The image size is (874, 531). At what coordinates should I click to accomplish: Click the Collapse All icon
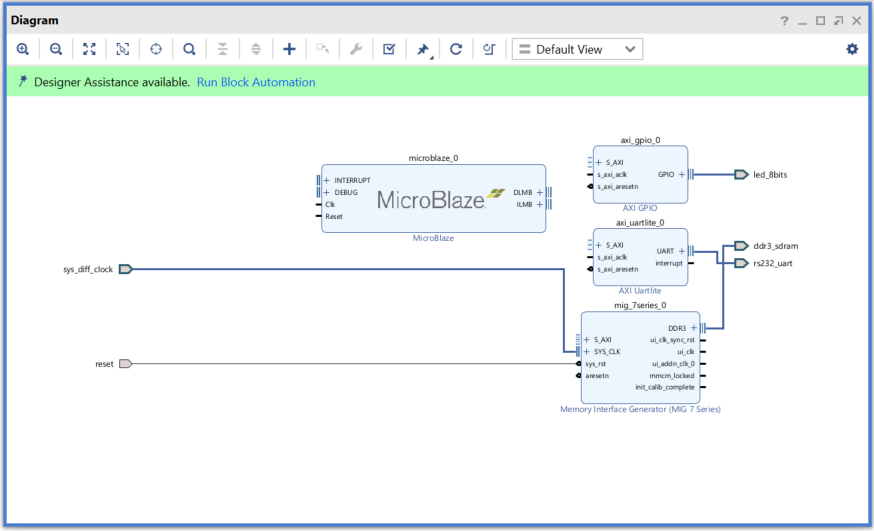click(x=222, y=49)
